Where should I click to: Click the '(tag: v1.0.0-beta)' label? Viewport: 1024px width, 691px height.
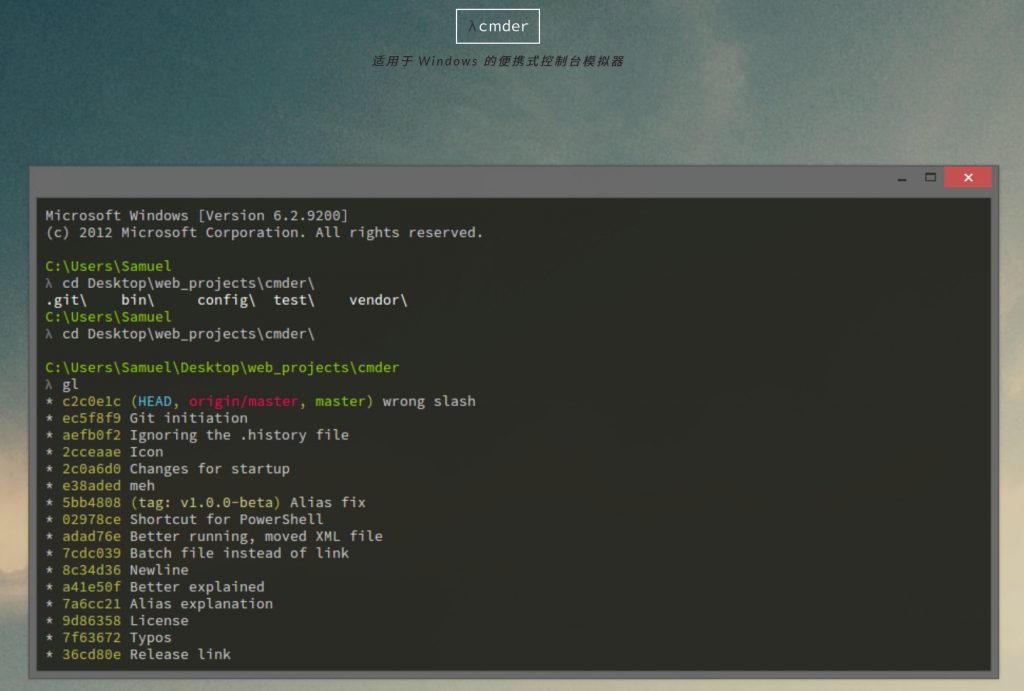click(205, 502)
